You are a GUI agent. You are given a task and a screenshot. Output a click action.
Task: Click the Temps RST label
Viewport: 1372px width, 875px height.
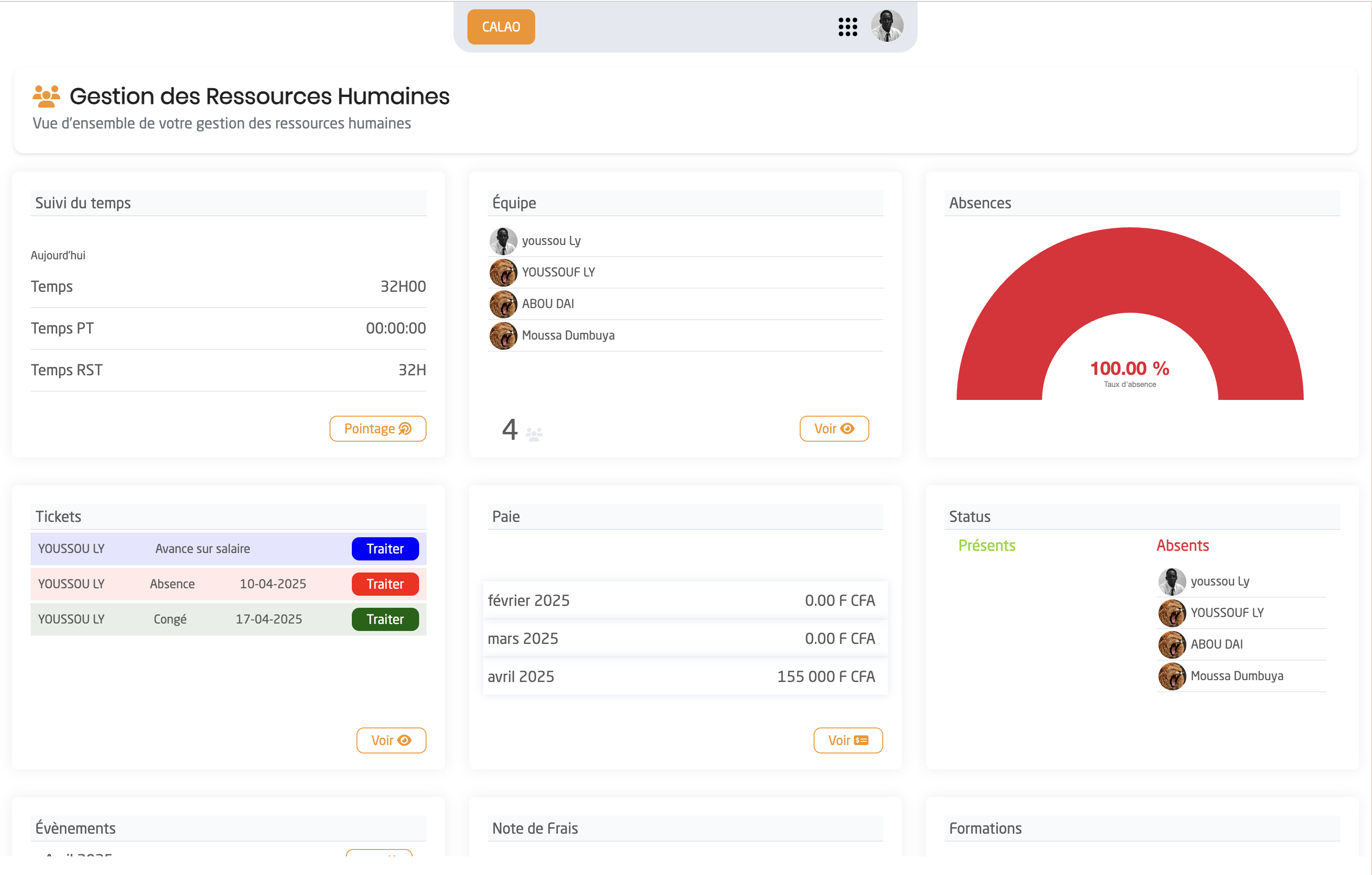tap(67, 370)
